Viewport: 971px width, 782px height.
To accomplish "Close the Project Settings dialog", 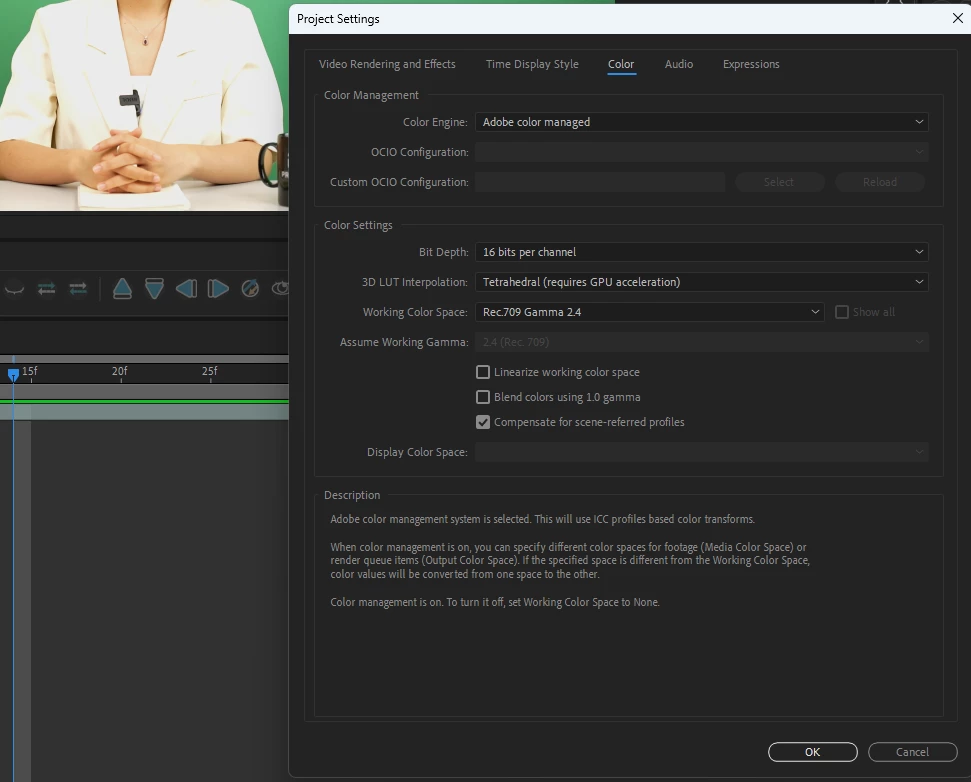I will coord(957,18).
